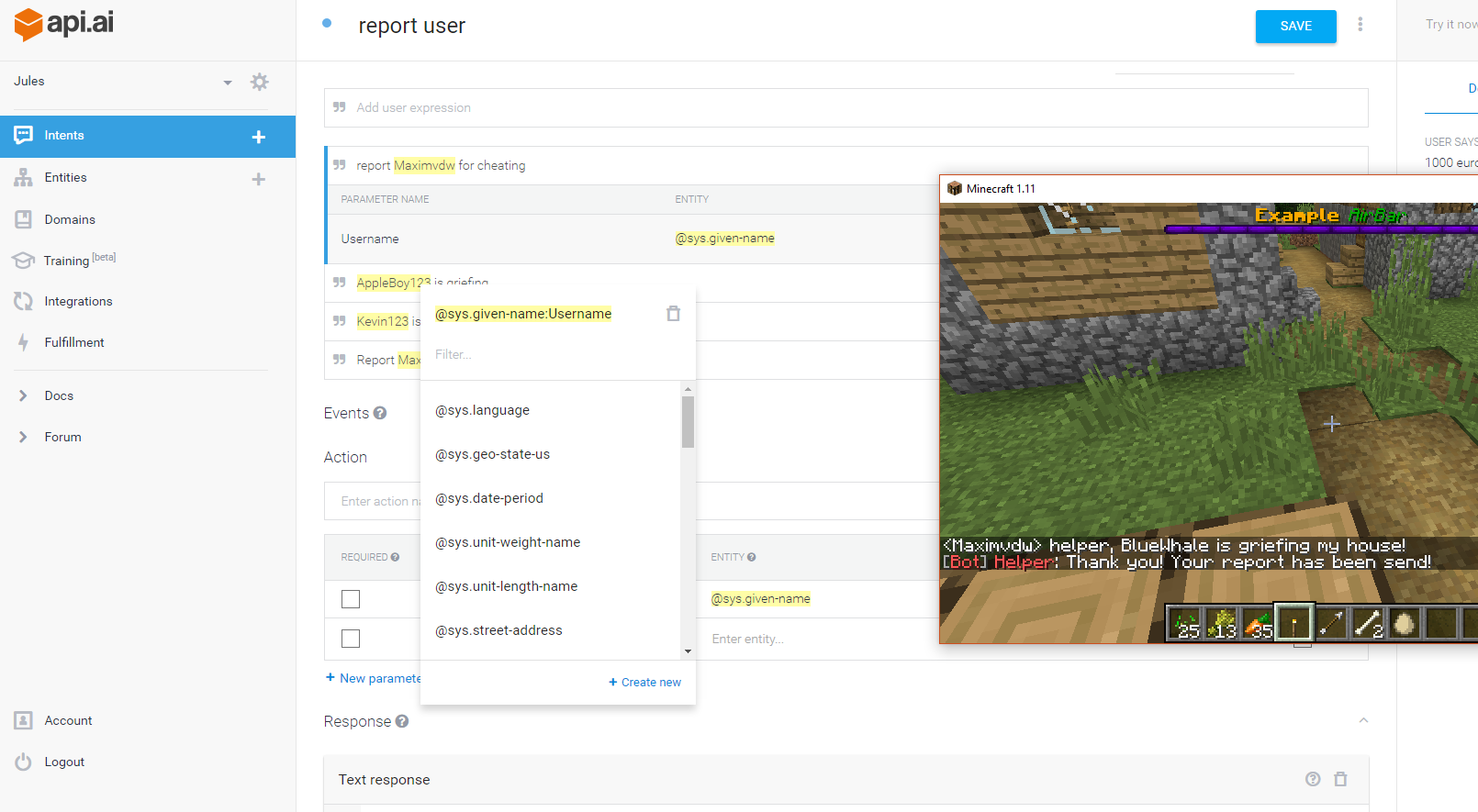Open Text response help icon
The width and height of the screenshot is (1478, 812).
[x=1313, y=780]
